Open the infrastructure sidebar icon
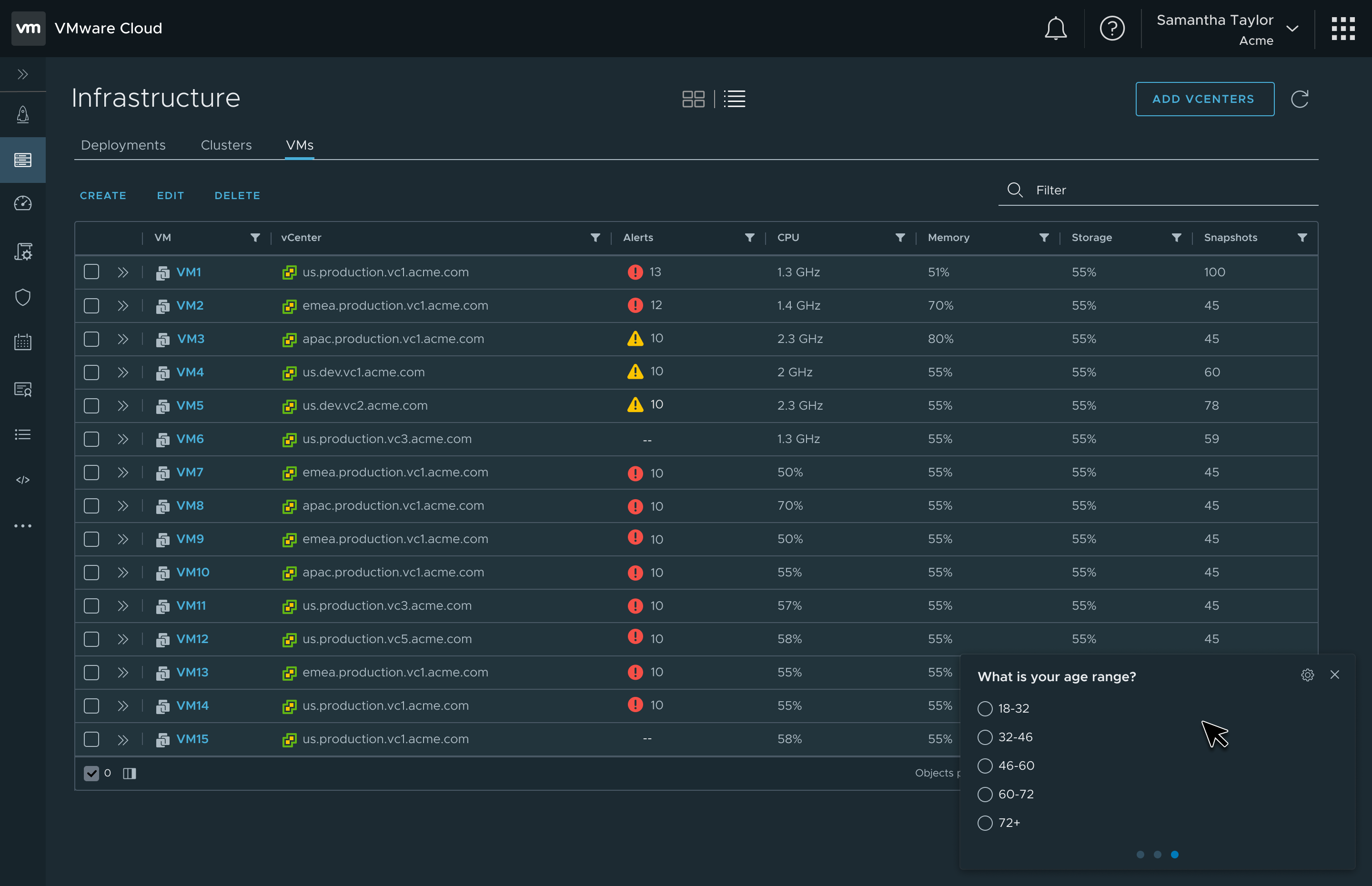This screenshot has width=1372, height=886. [23, 160]
